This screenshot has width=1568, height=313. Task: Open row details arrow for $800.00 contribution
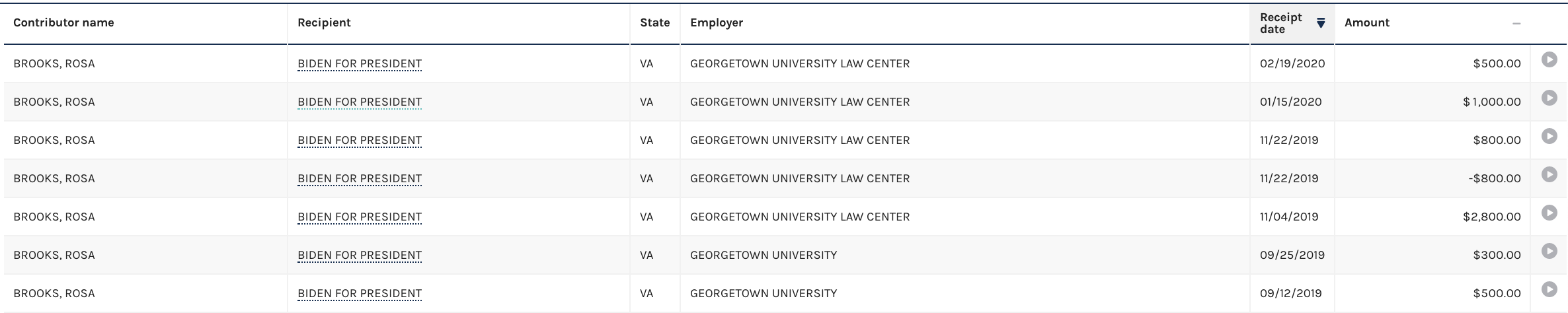click(x=1549, y=136)
